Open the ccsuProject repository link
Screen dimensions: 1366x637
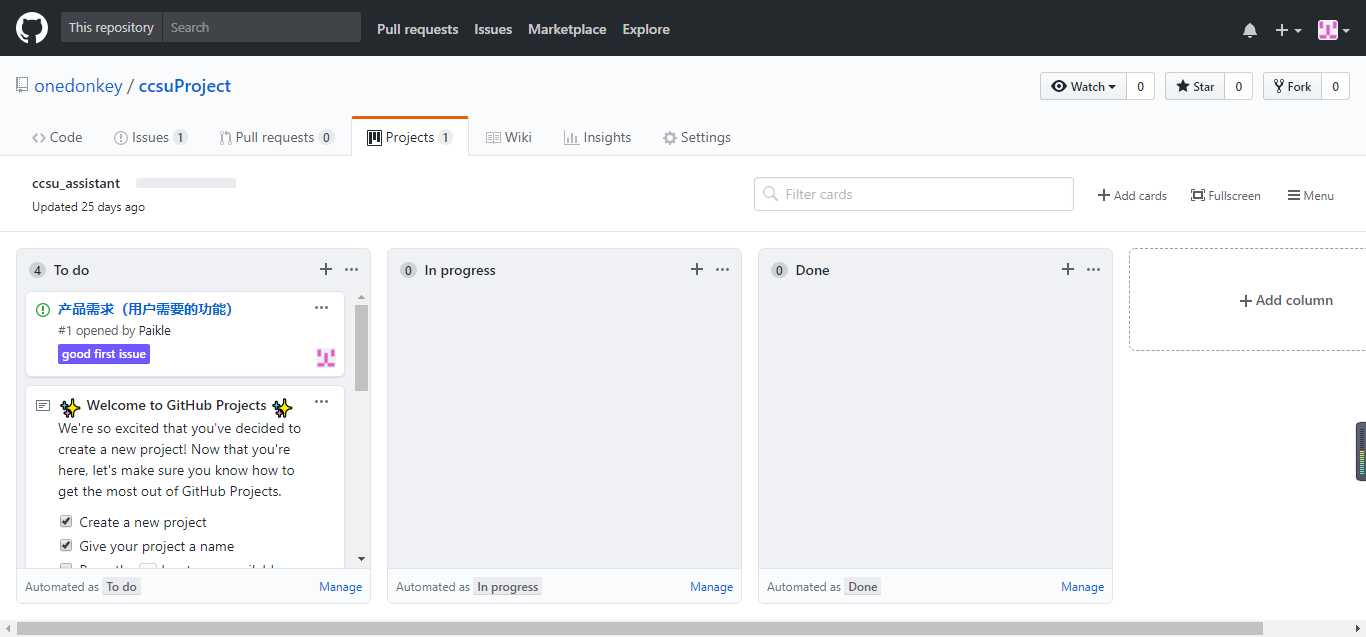185,86
